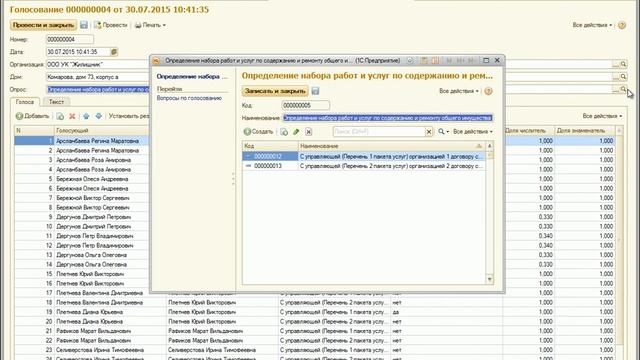Select voter row Дергунов Петр Владимирович number 11

tap(82, 236)
